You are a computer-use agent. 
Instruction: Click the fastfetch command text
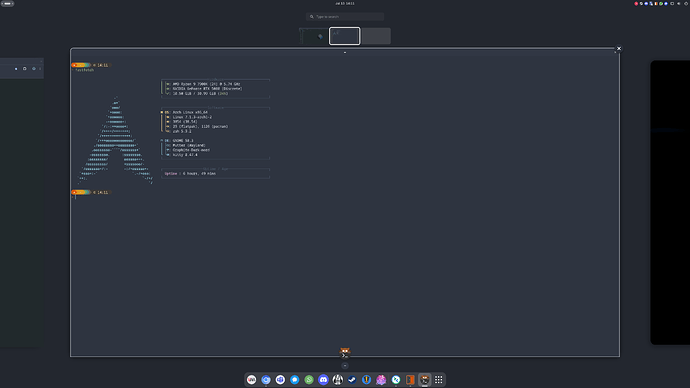(x=84, y=70)
